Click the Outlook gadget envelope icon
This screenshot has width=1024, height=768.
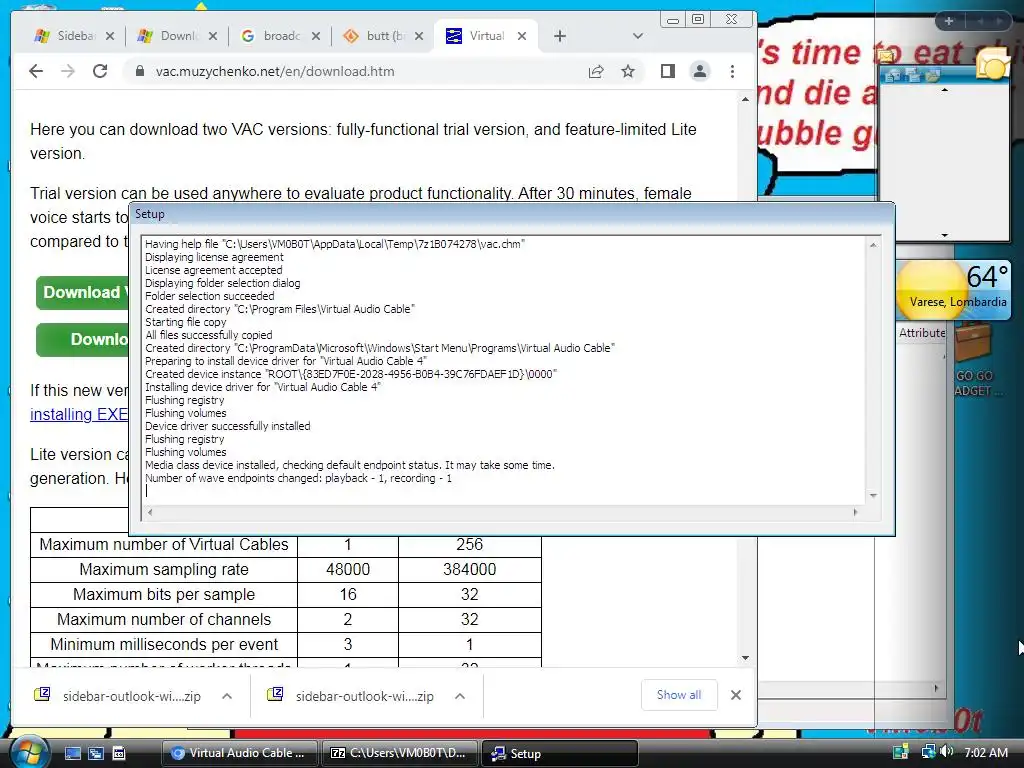[x=886, y=56]
